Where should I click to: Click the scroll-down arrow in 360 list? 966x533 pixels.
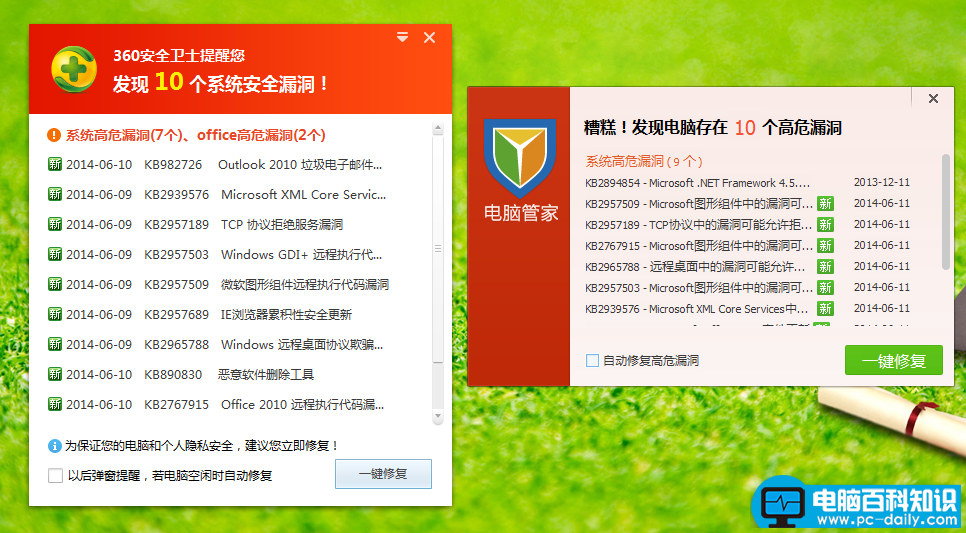coord(438,417)
